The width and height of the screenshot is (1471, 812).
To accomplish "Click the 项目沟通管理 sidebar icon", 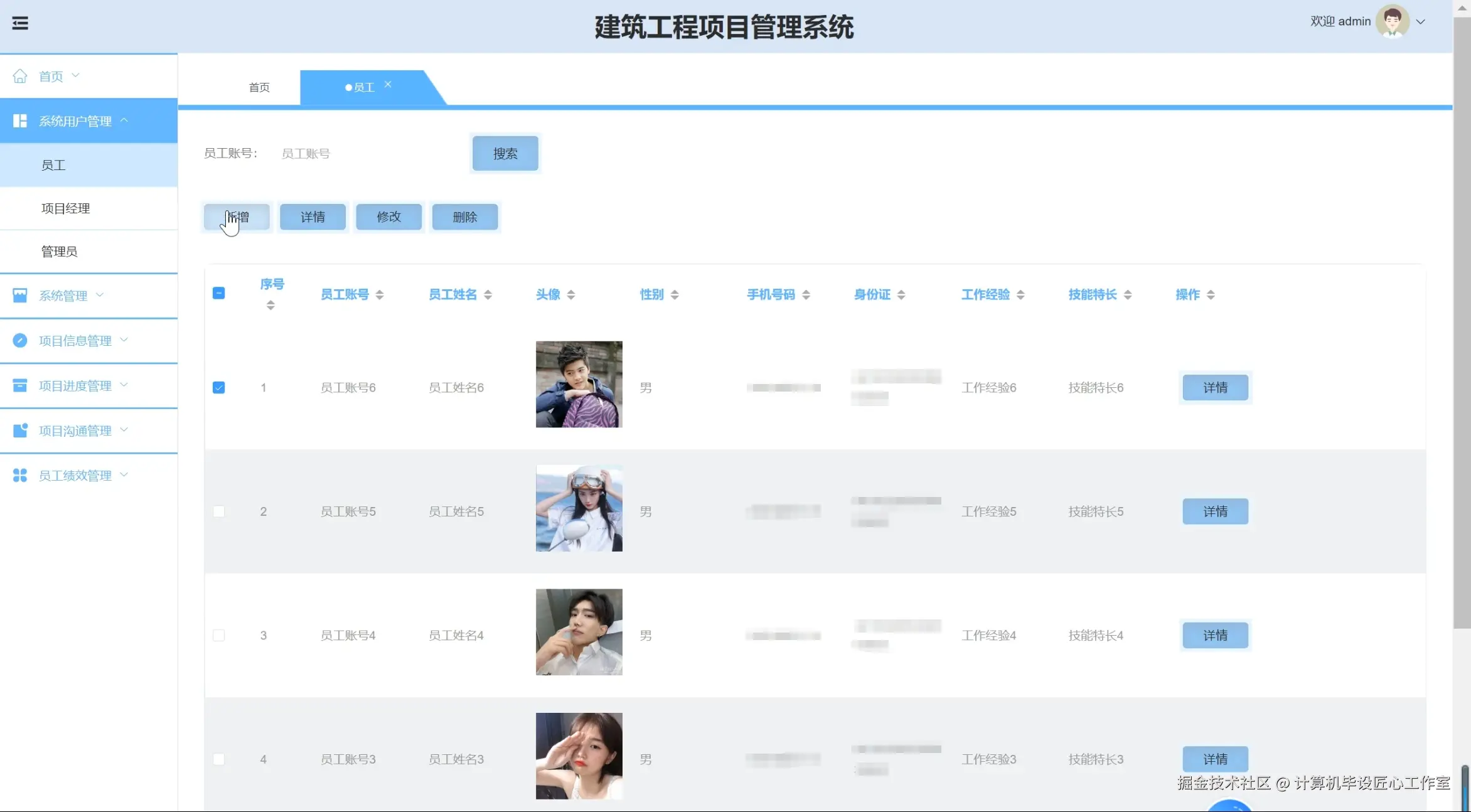I will pyautogui.click(x=20, y=430).
